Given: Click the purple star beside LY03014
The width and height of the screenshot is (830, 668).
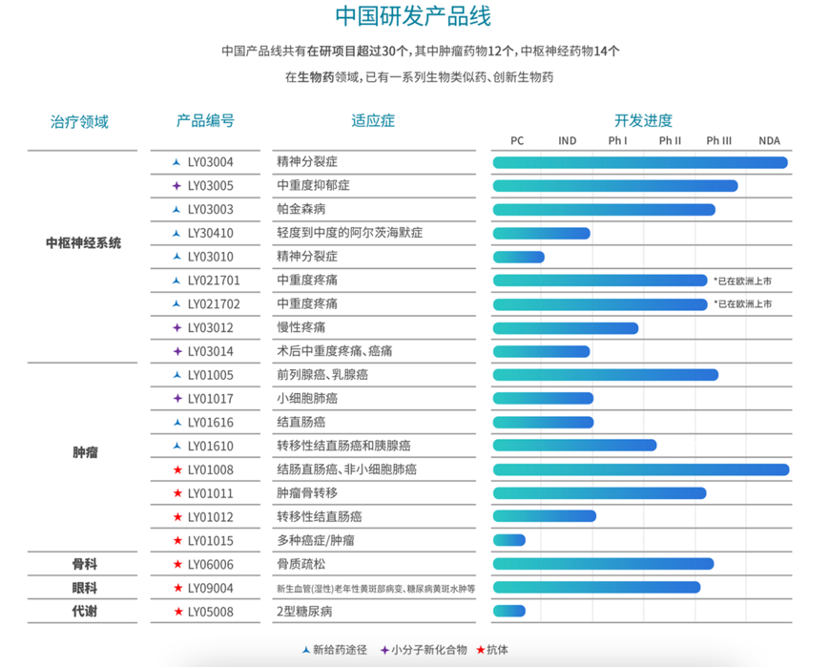Looking at the screenshot, I should [177, 351].
